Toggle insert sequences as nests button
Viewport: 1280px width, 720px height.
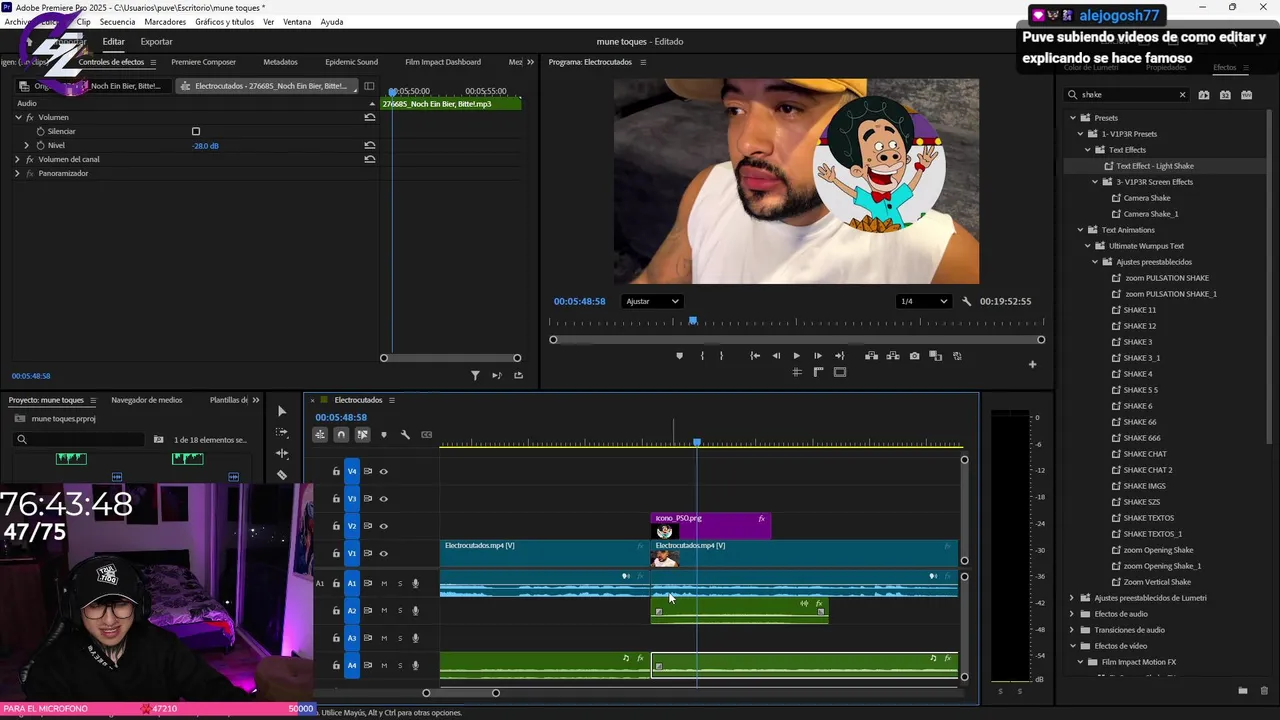(320, 435)
